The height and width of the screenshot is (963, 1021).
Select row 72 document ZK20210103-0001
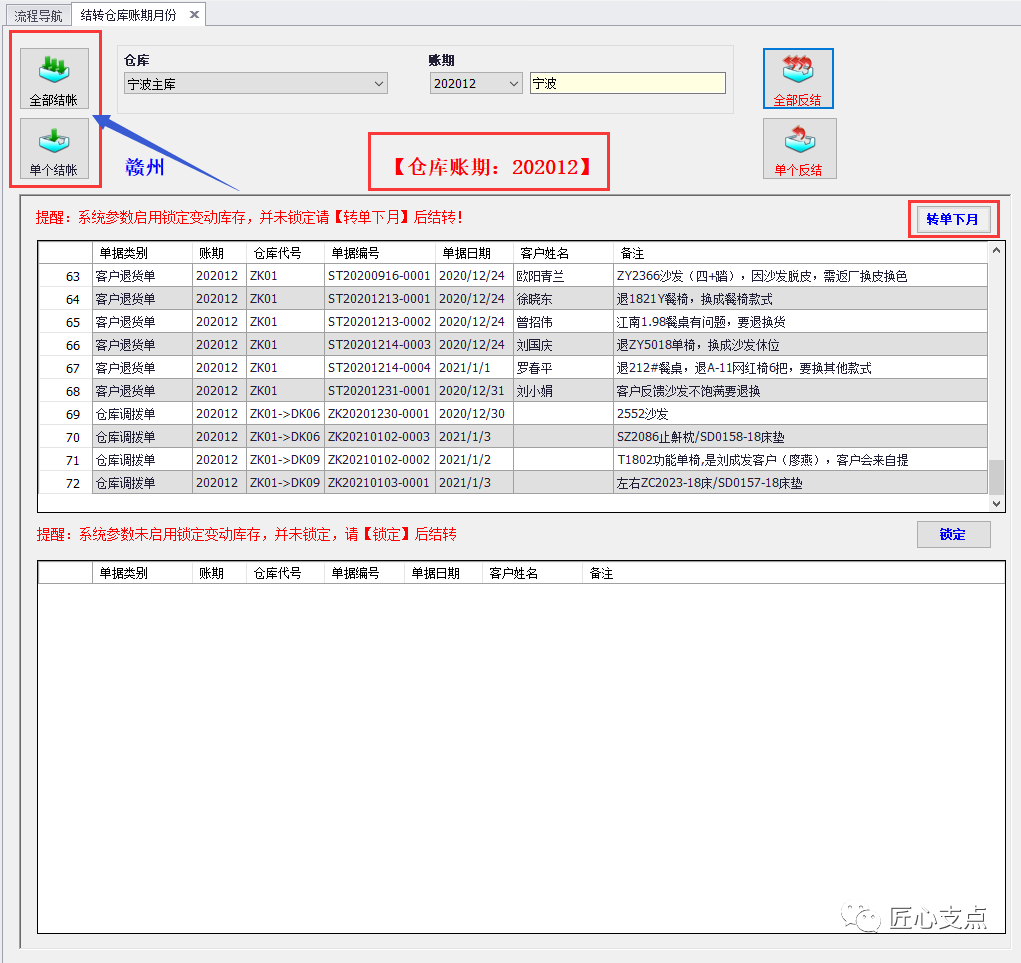pyautogui.click(x=379, y=483)
